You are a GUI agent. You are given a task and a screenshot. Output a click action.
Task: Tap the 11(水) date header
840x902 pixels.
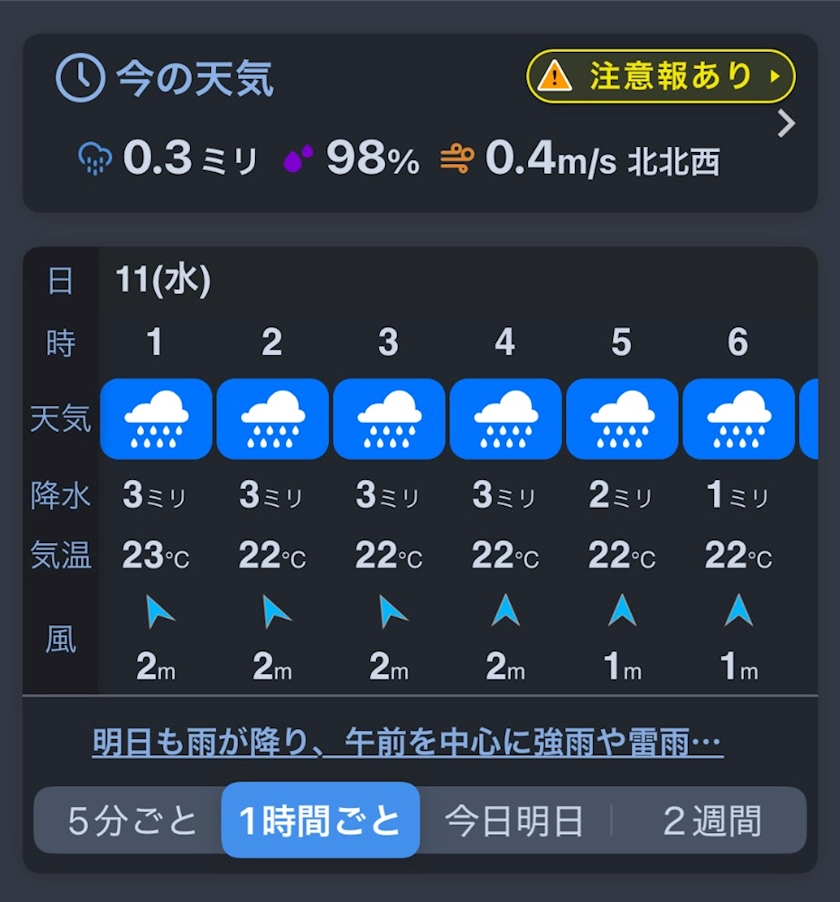click(x=163, y=281)
